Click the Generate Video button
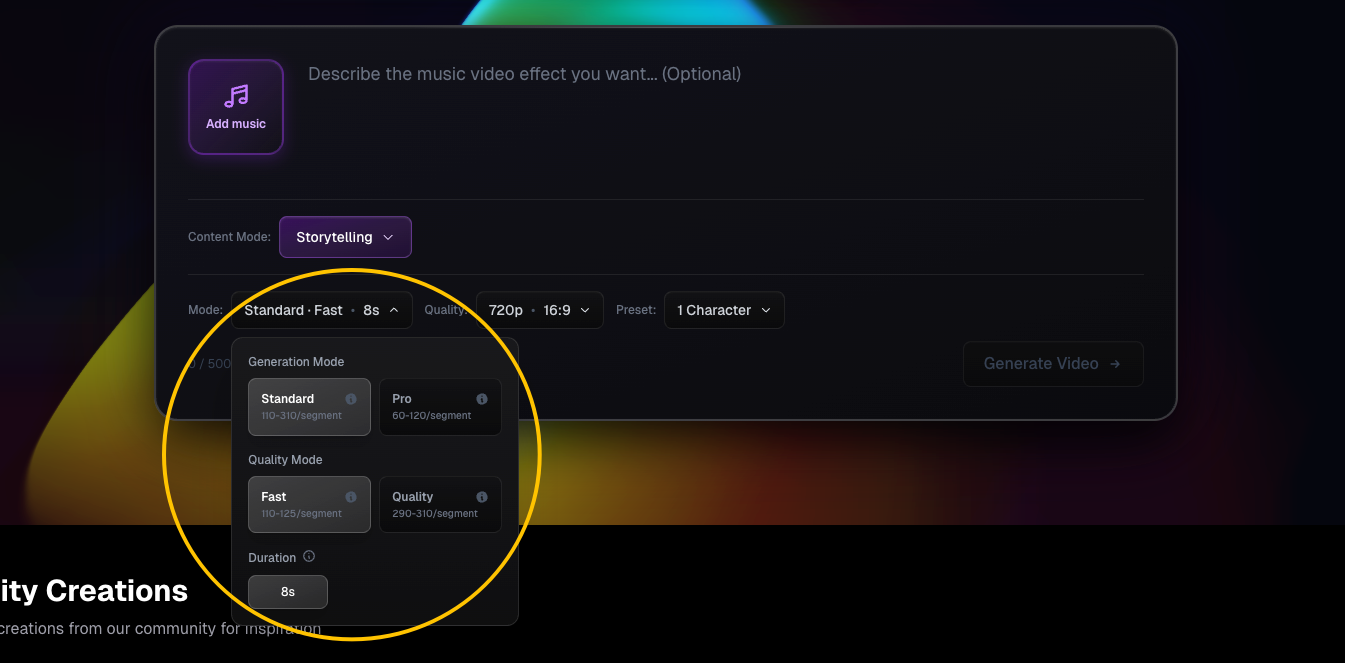The width and height of the screenshot is (1345, 663). (1053, 363)
